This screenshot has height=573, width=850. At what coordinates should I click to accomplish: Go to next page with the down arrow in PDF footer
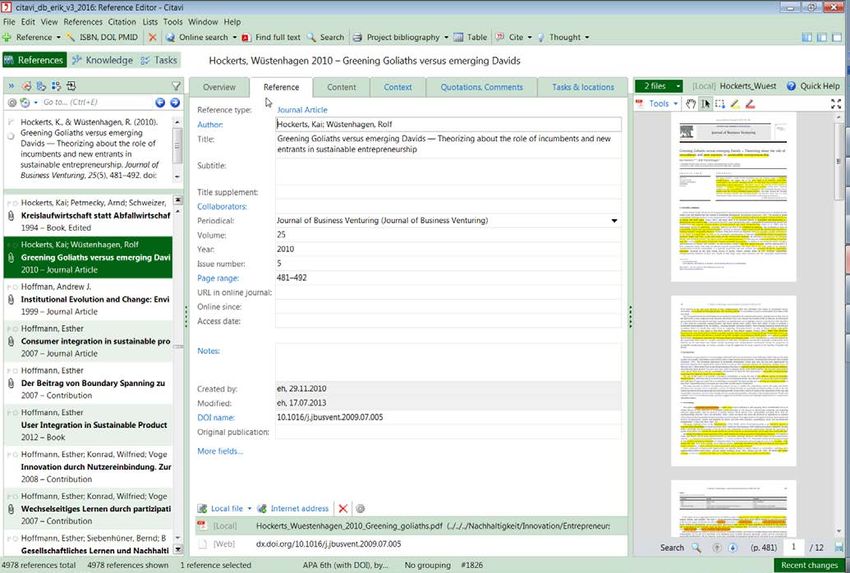732,548
